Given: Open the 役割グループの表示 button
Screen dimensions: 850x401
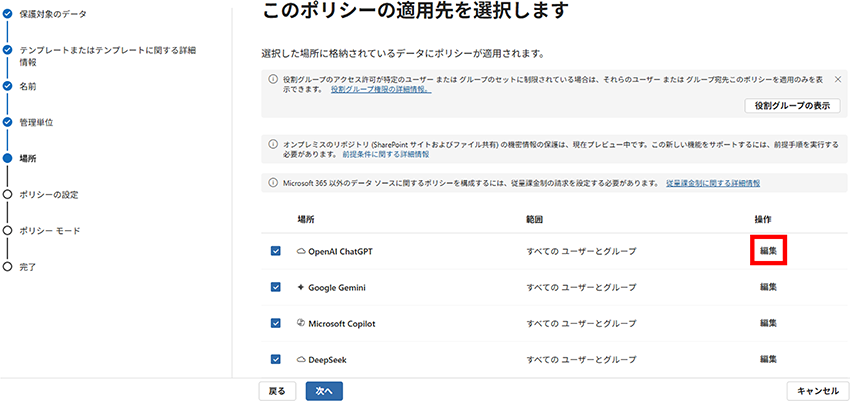Looking at the screenshot, I should pyautogui.click(x=792, y=105).
